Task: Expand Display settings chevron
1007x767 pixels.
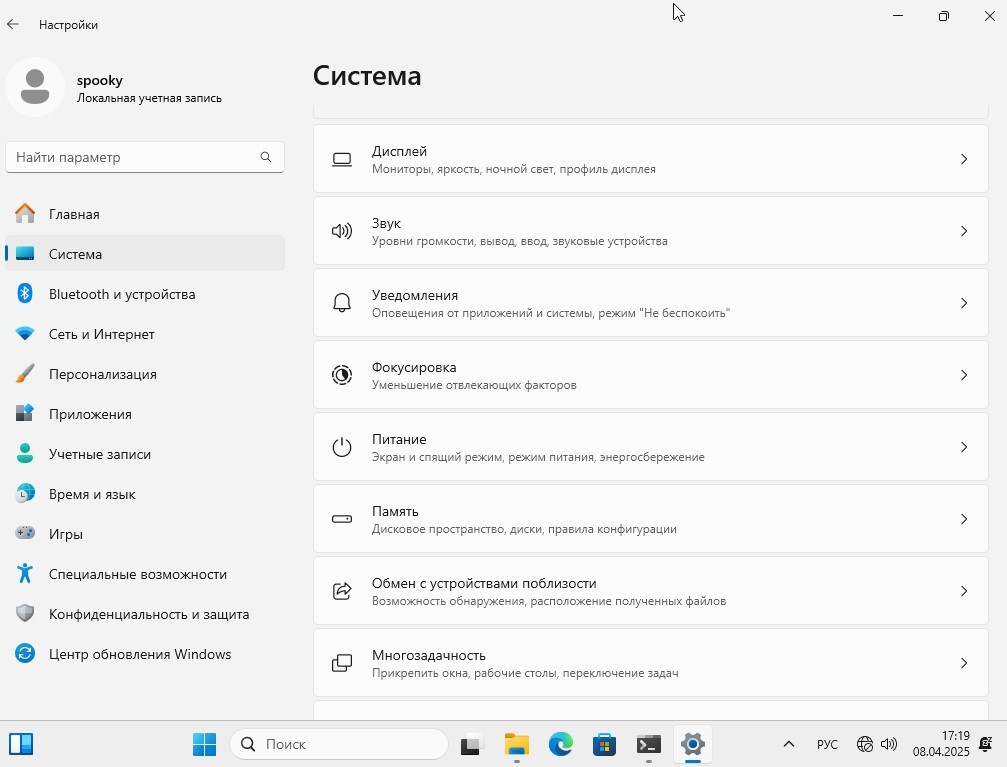Action: coord(963,159)
